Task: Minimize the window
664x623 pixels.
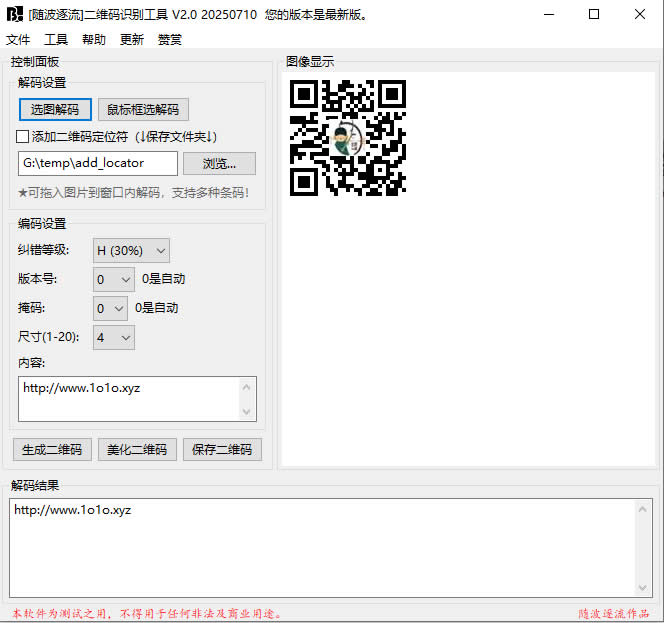Action: coord(549,14)
